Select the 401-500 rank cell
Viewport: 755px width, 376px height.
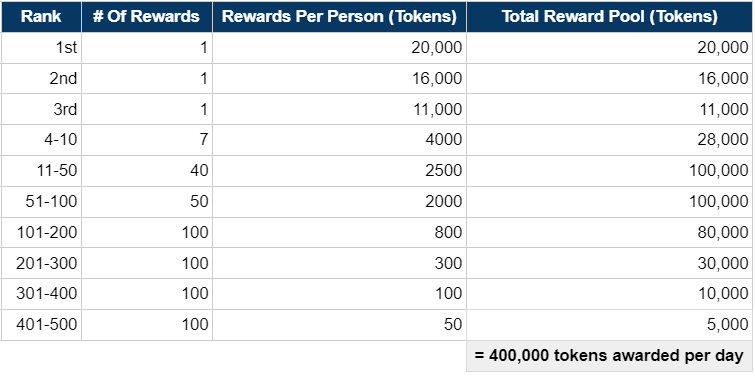41,325
